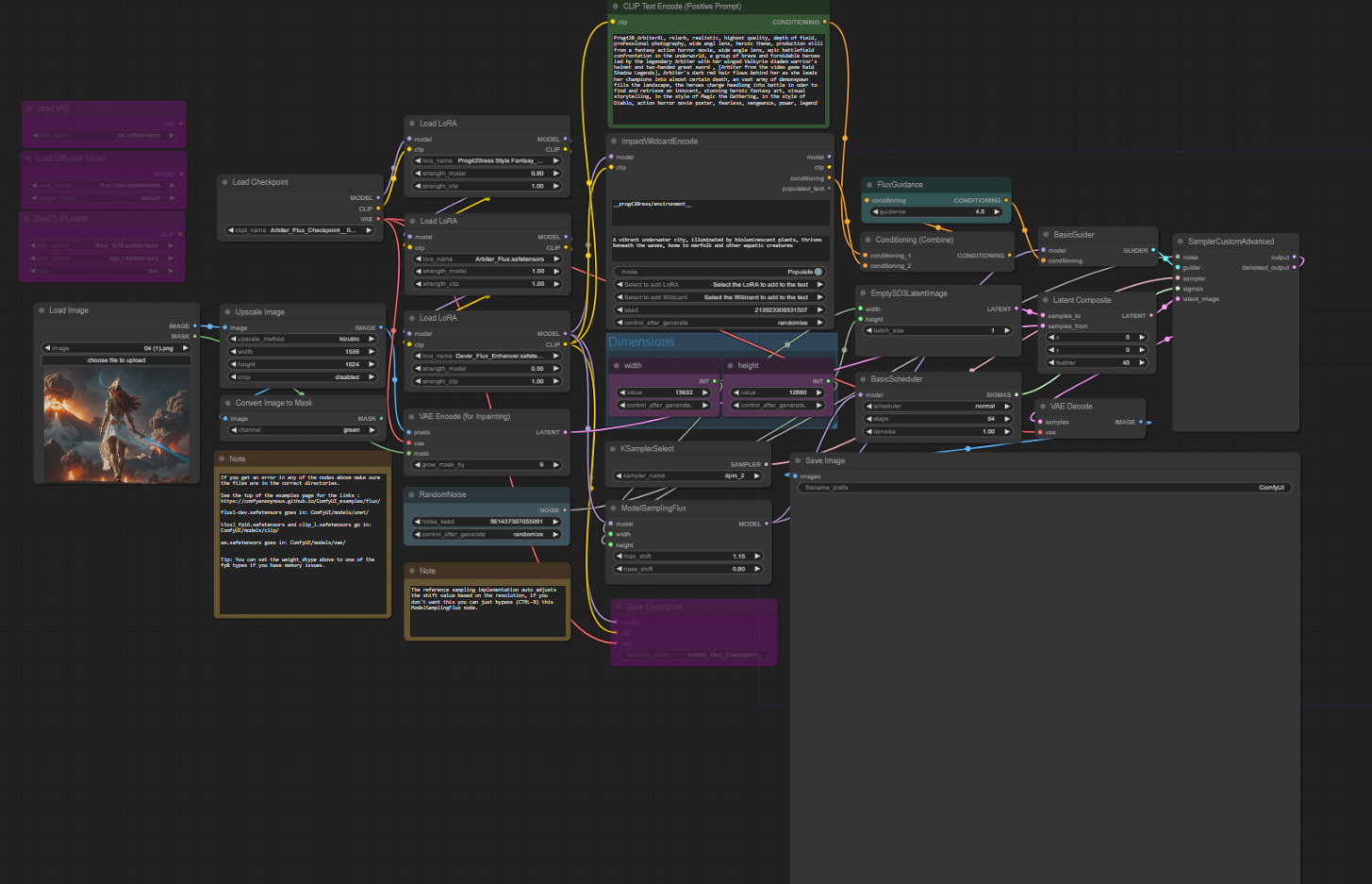Open the sampler_name dropdown showing dpm_2

coord(687,475)
